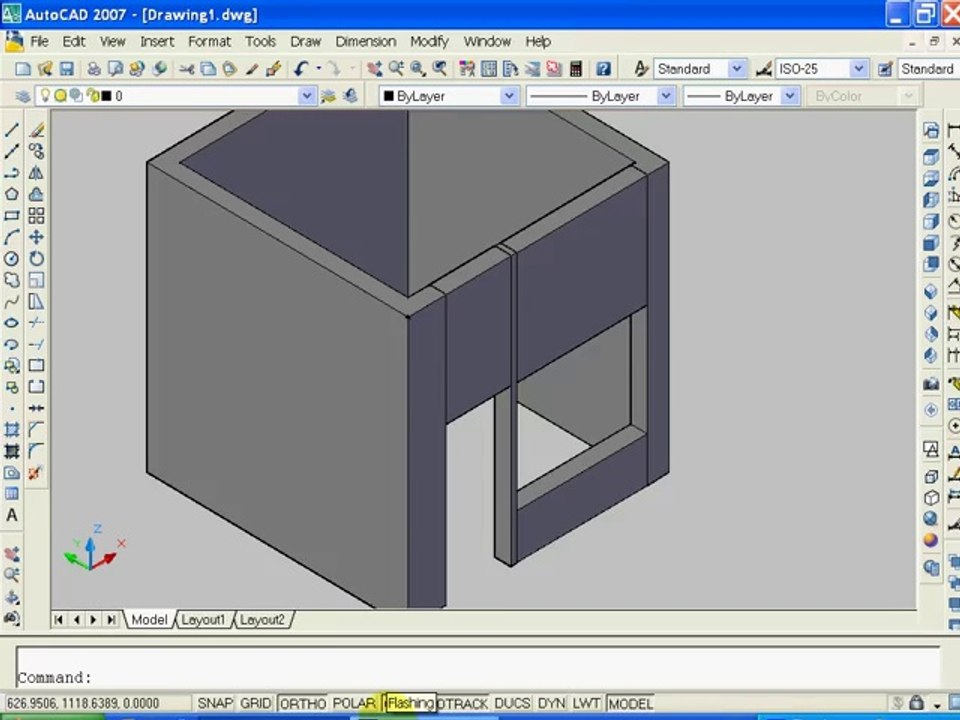Open the Draw menu
Screen dimensions: 960x720
coord(306,42)
